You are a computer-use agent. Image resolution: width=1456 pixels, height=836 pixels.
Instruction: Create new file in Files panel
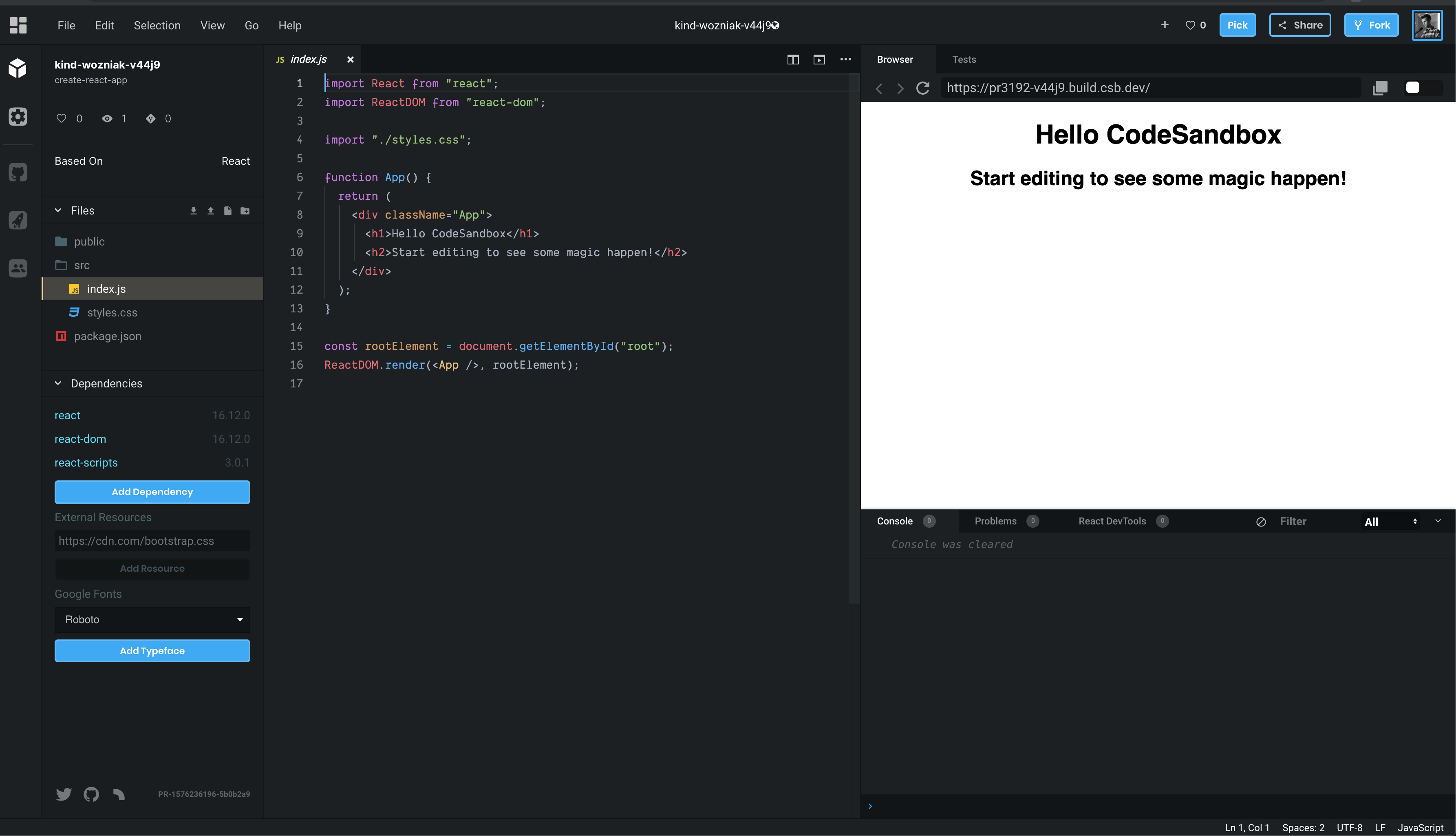(x=228, y=211)
